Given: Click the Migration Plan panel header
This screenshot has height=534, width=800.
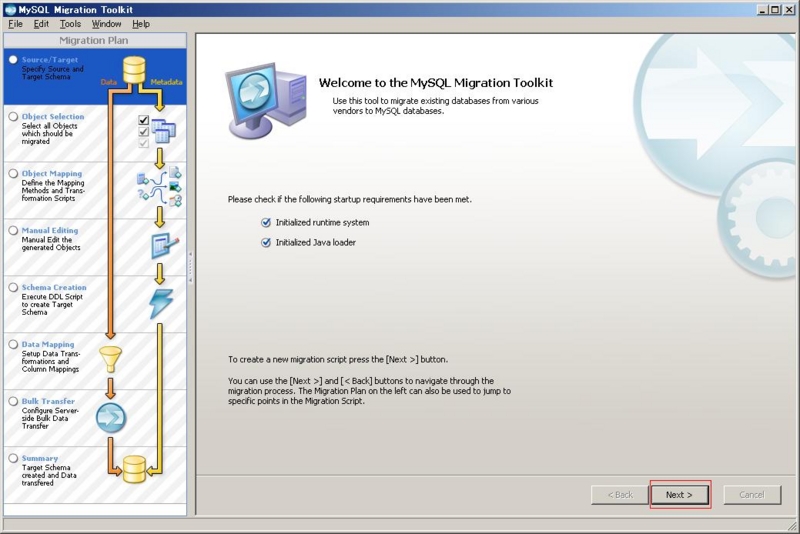Looking at the screenshot, I should [x=94, y=40].
